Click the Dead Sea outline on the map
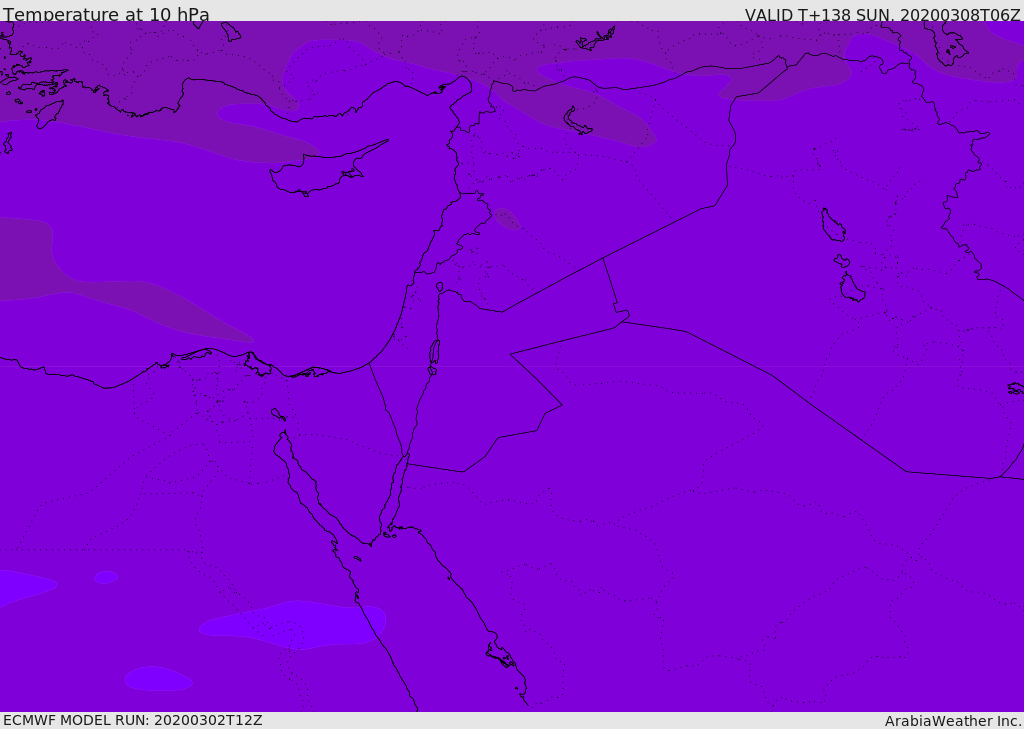 [434, 356]
